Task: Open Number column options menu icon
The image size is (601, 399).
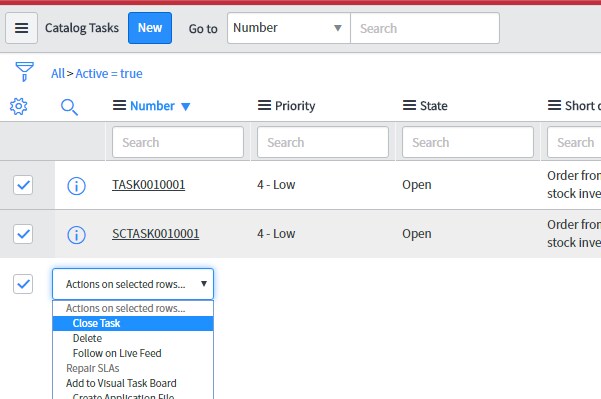Action: (119, 105)
